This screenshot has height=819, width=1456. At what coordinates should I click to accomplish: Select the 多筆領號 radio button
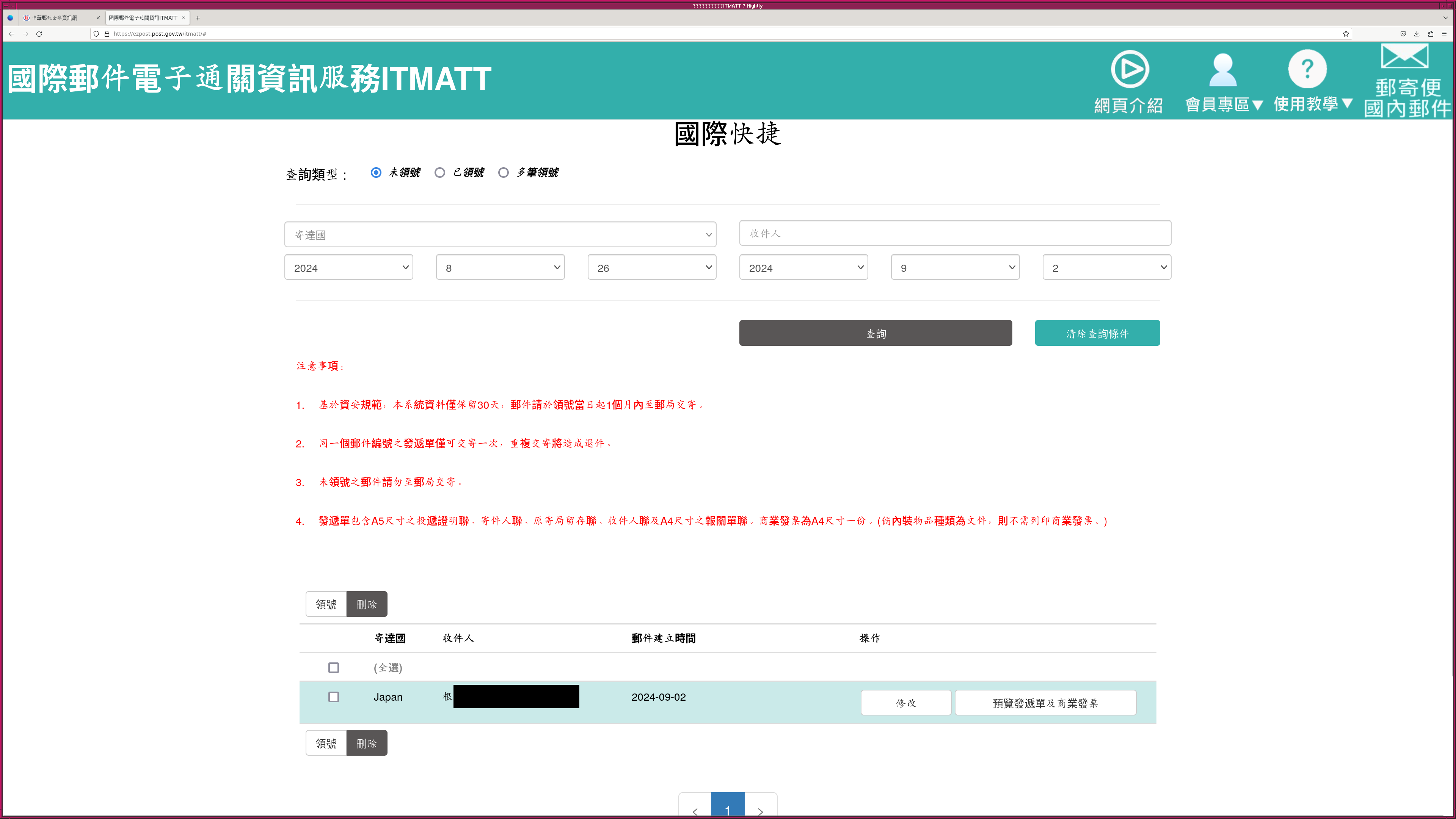pos(503,173)
